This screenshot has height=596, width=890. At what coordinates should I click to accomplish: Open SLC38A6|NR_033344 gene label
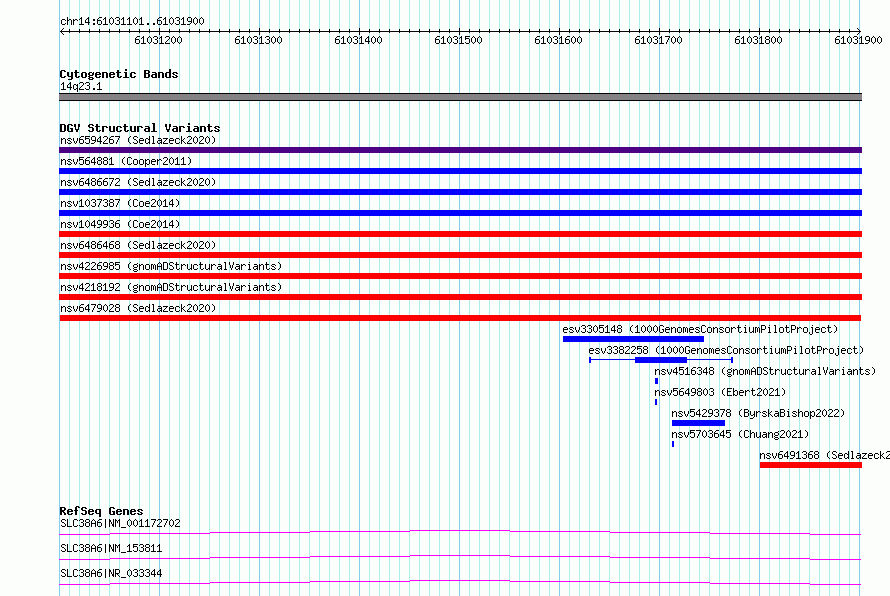[x=111, y=573]
